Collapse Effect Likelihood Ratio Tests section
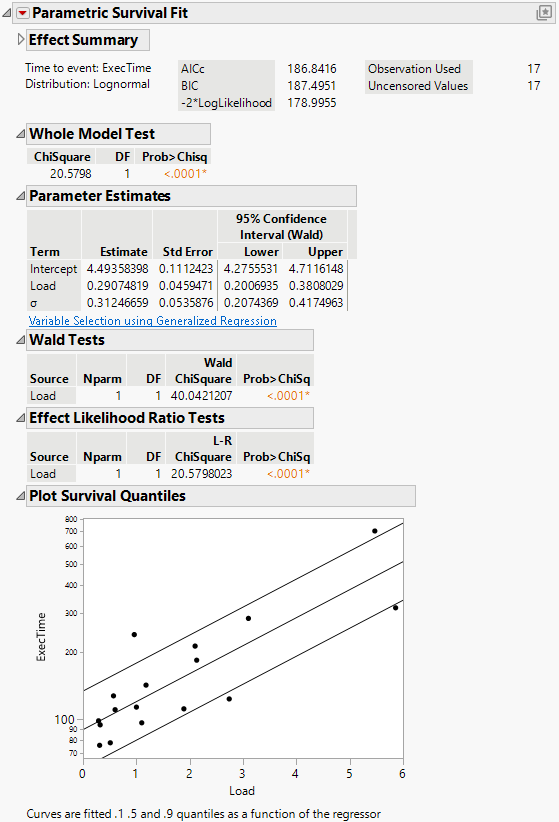This screenshot has width=559, height=822. click(x=20, y=418)
